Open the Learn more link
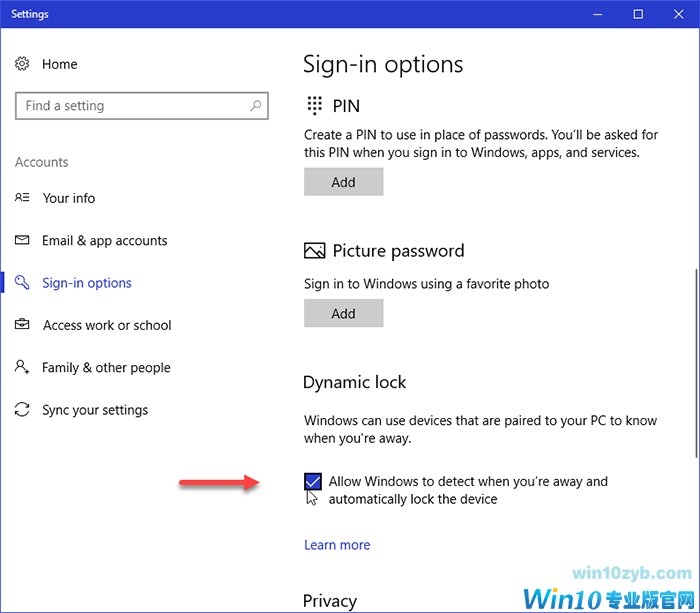Image resolution: width=700 pixels, height=613 pixels. click(x=337, y=545)
